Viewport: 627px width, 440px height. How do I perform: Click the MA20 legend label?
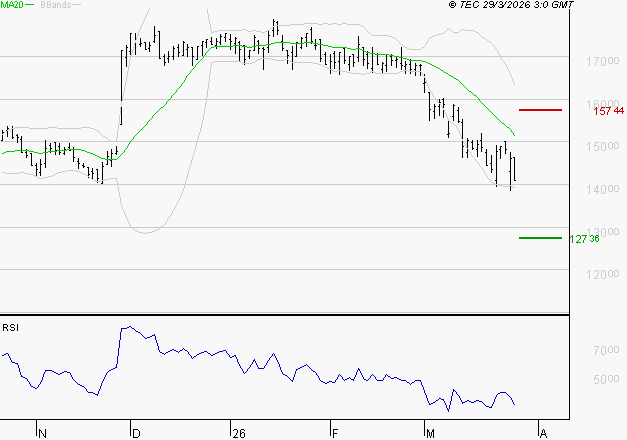pyautogui.click(x=12, y=5)
